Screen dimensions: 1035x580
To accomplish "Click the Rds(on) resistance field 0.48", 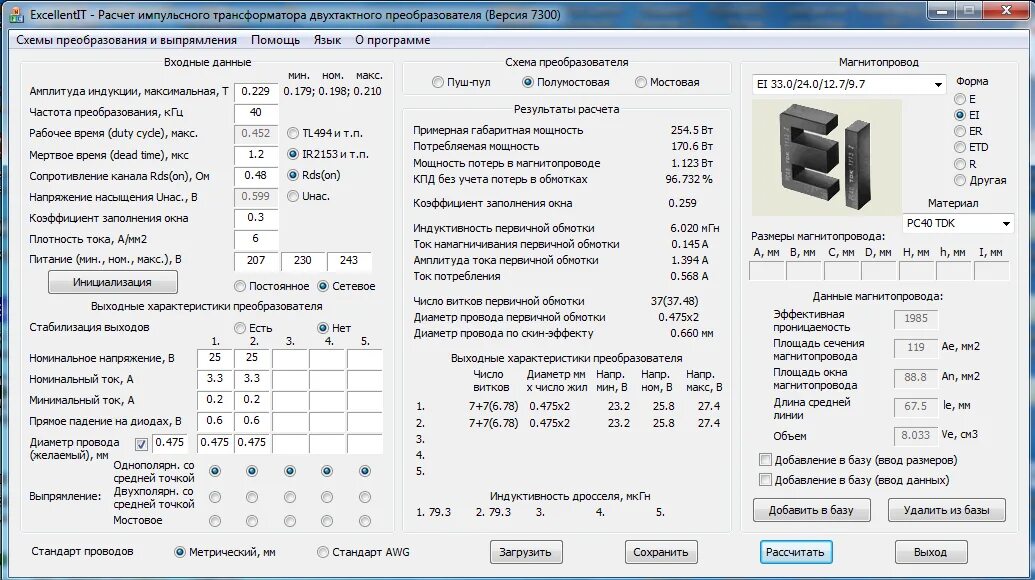I will [256, 176].
